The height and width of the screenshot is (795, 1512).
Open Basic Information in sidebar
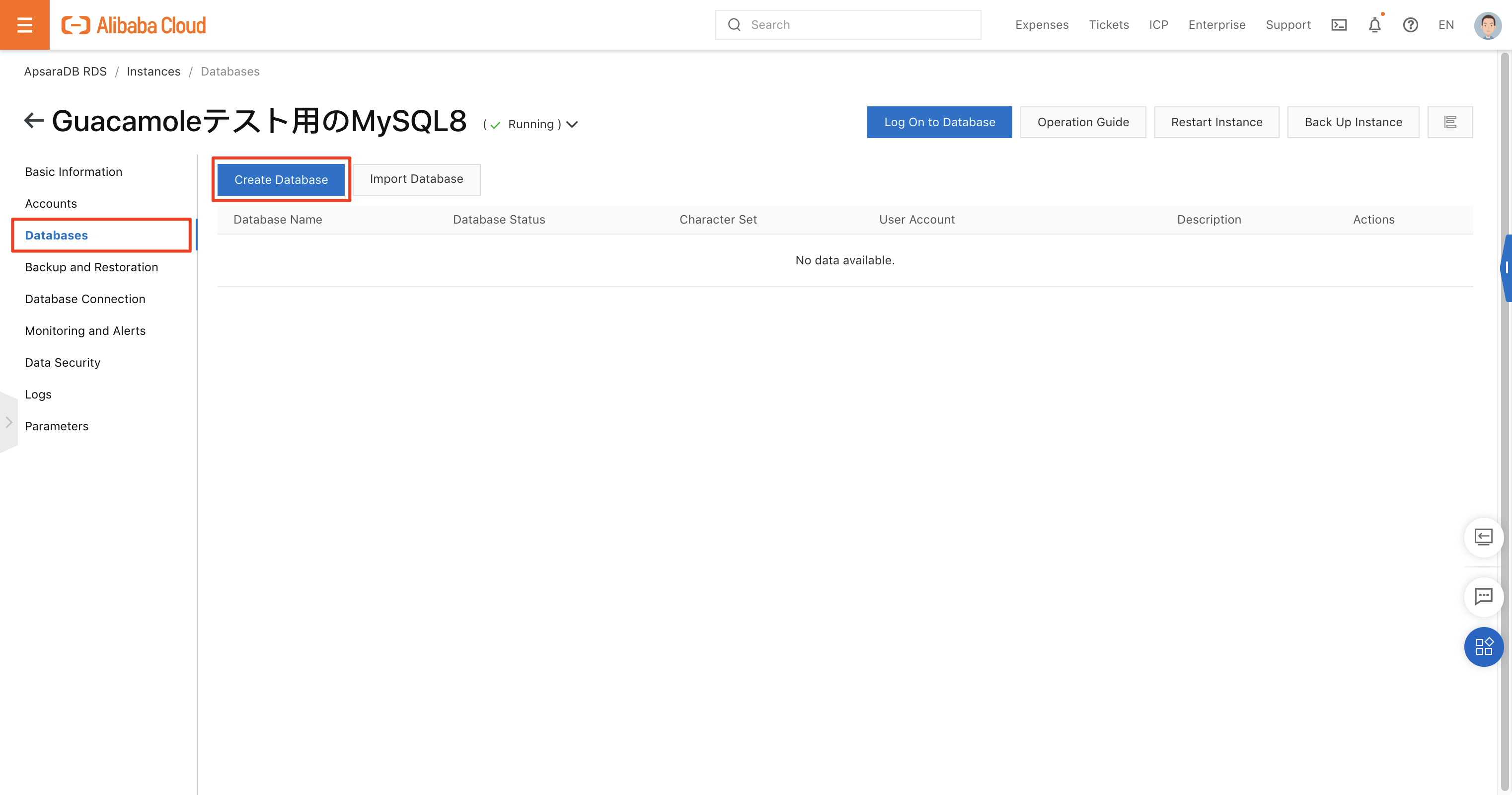pyautogui.click(x=74, y=171)
